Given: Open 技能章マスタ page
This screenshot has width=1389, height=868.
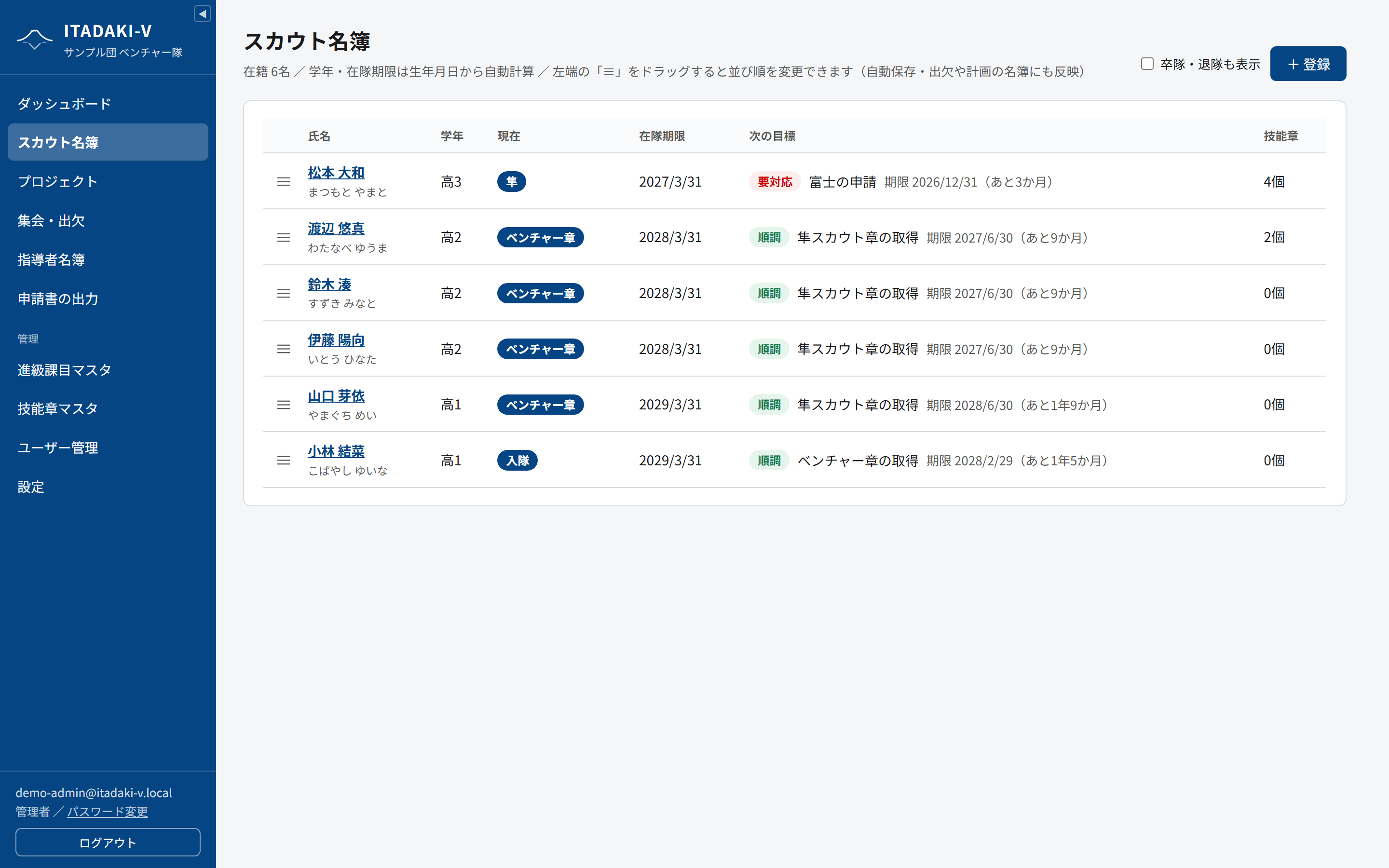Looking at the screenshot, I should 108,409.
